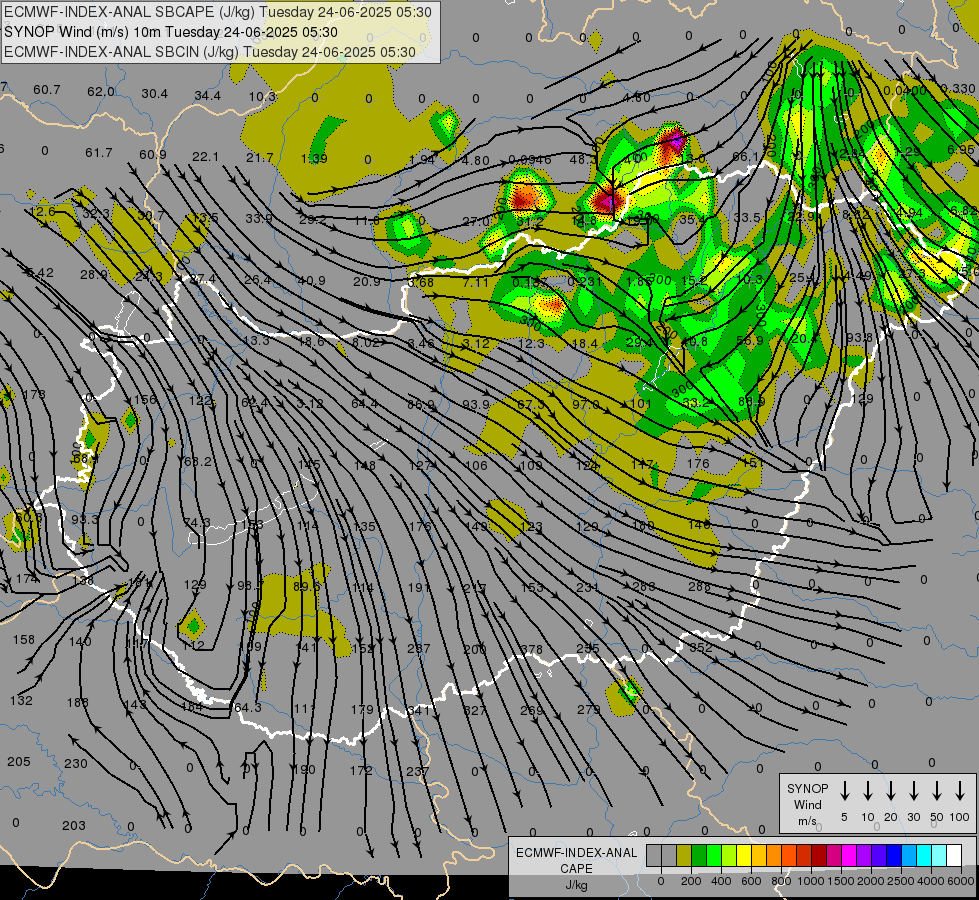
Task: Pick the amber swatch right of 600
Action: click(759, 855)
